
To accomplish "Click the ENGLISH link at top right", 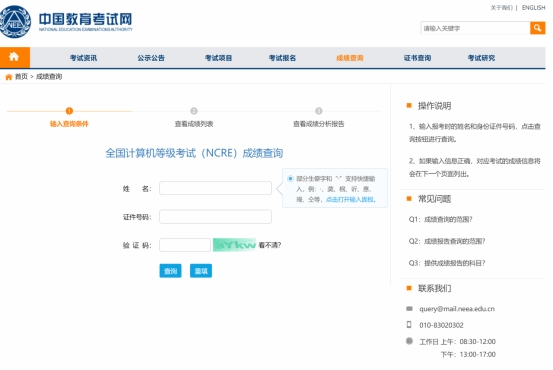I will click(533, 8).
